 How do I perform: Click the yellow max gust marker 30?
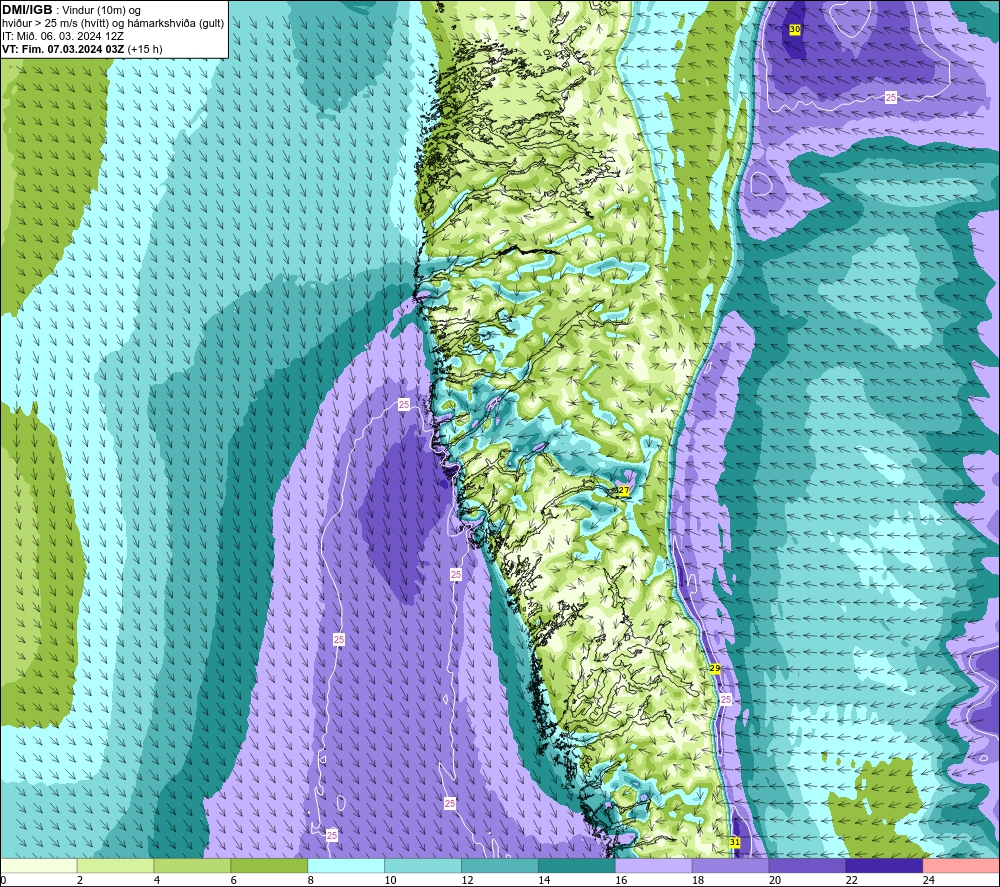795,29
